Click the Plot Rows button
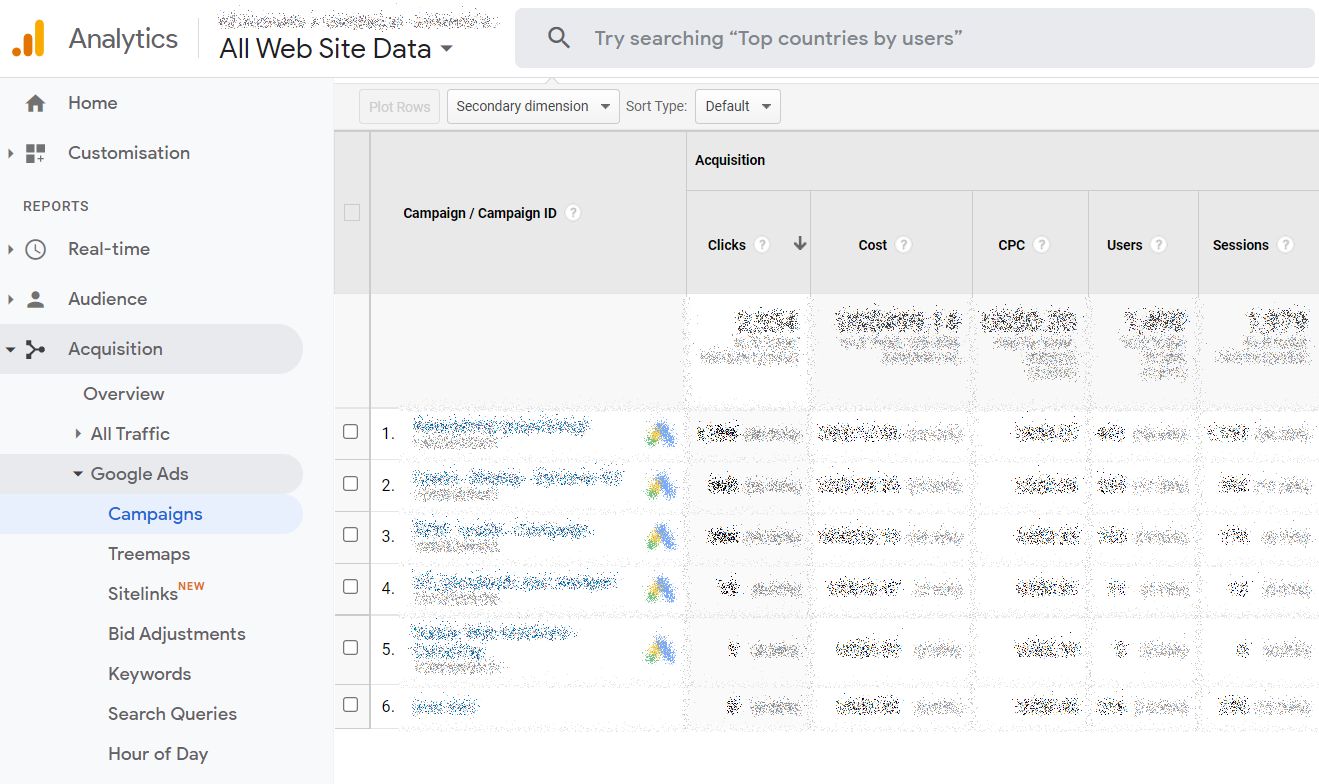 pyautogui.click(x=399, y=106)
